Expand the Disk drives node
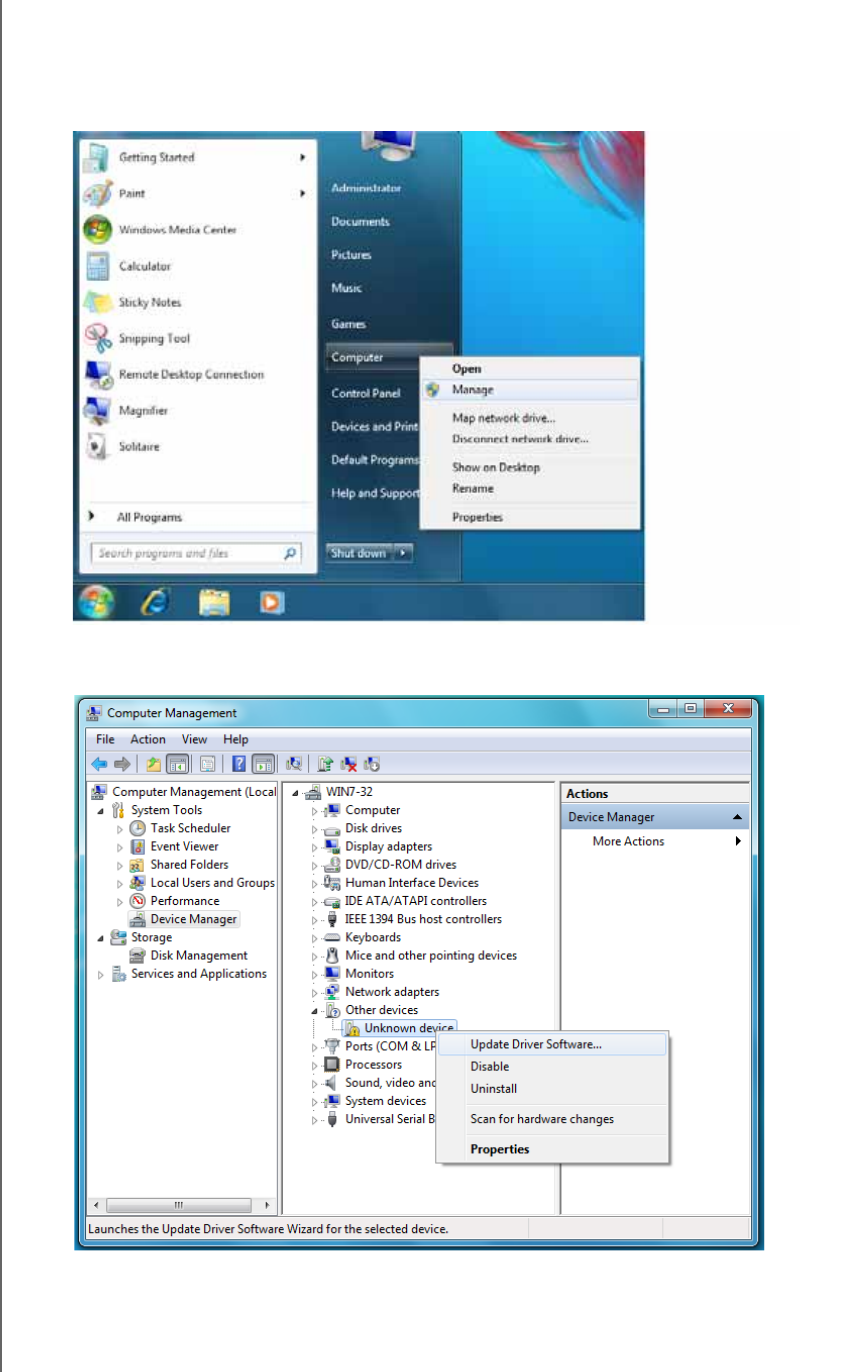The width and height of the screenshot is (849, 1372). [314, 829]
